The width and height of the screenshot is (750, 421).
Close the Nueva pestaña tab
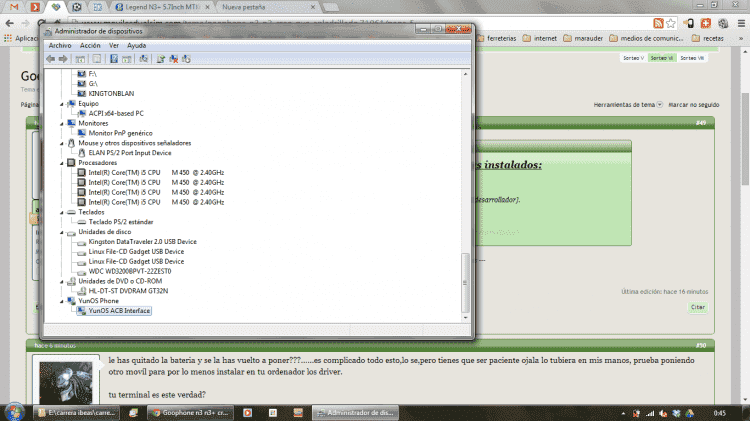tap(313, 7)
